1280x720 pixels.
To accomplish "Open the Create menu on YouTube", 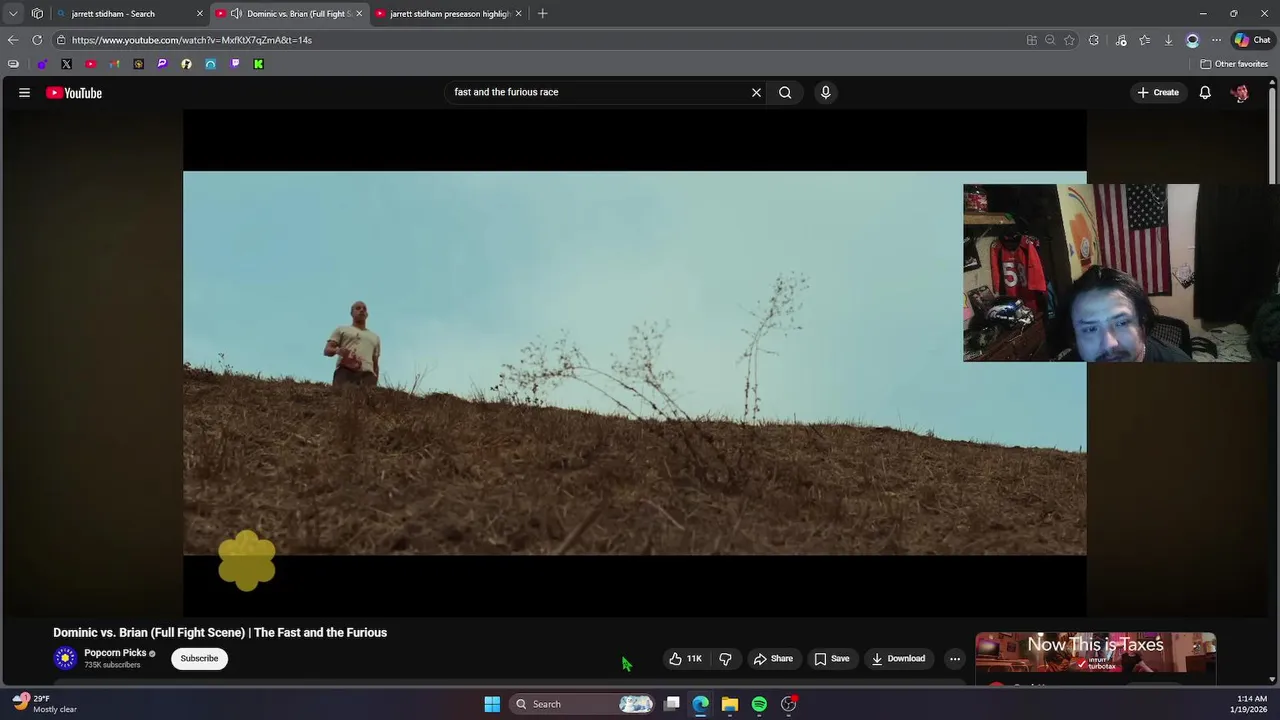I will tap(1158, 92).
